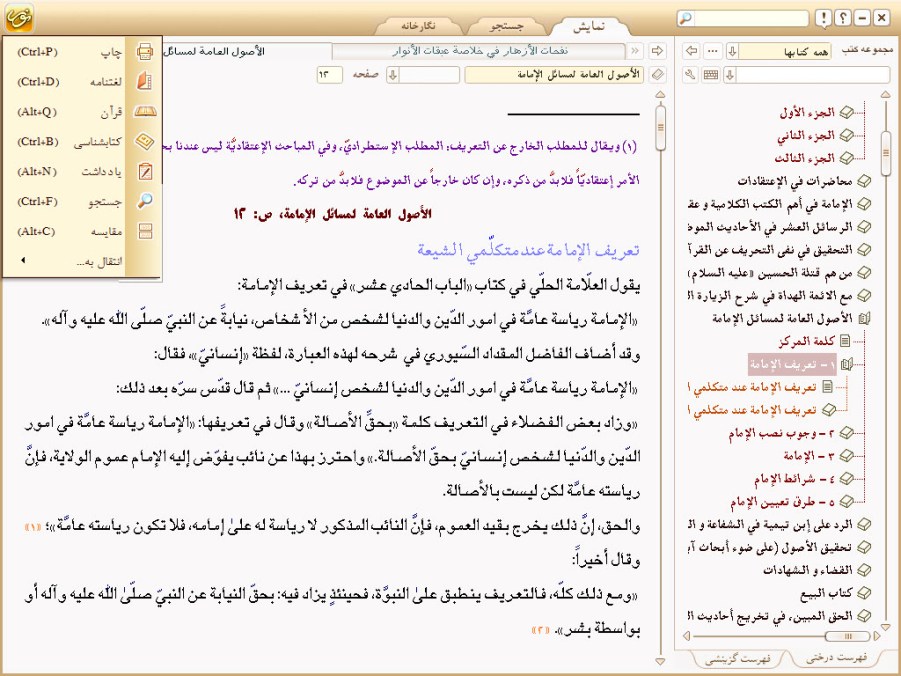The width and height of the screenshot is (901, 676).
Task: Expand tree item الجزء الثالث
Action: pos(846,158)
